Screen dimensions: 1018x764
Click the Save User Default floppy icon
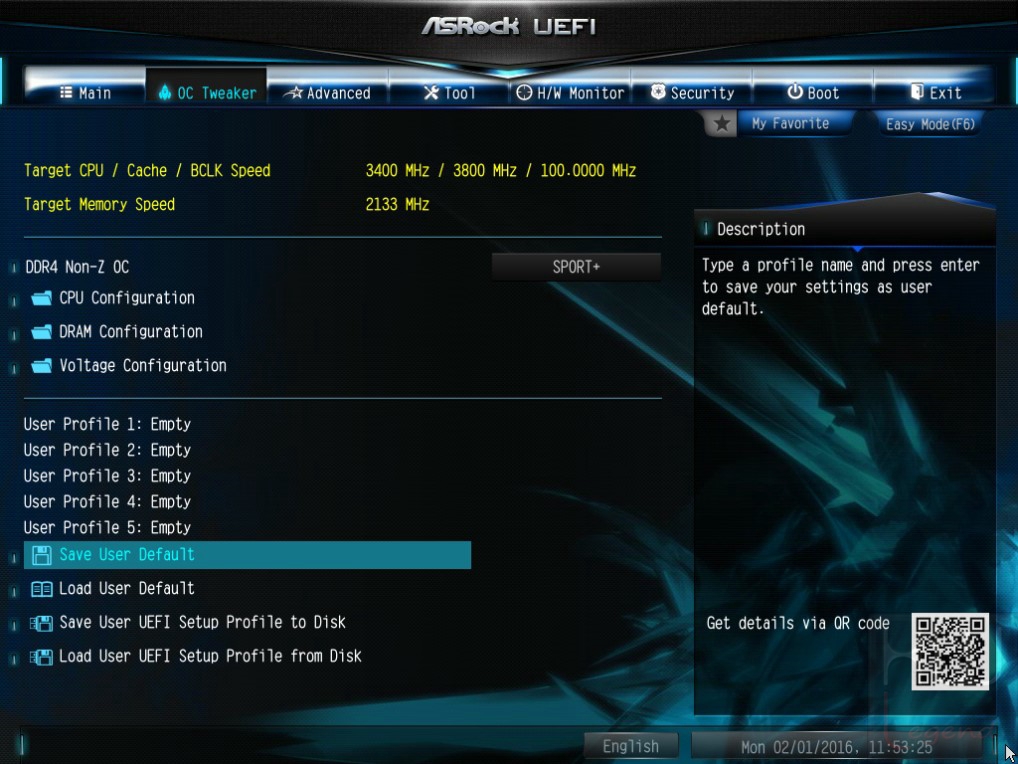pyautogui.click(x=42, y=555)
